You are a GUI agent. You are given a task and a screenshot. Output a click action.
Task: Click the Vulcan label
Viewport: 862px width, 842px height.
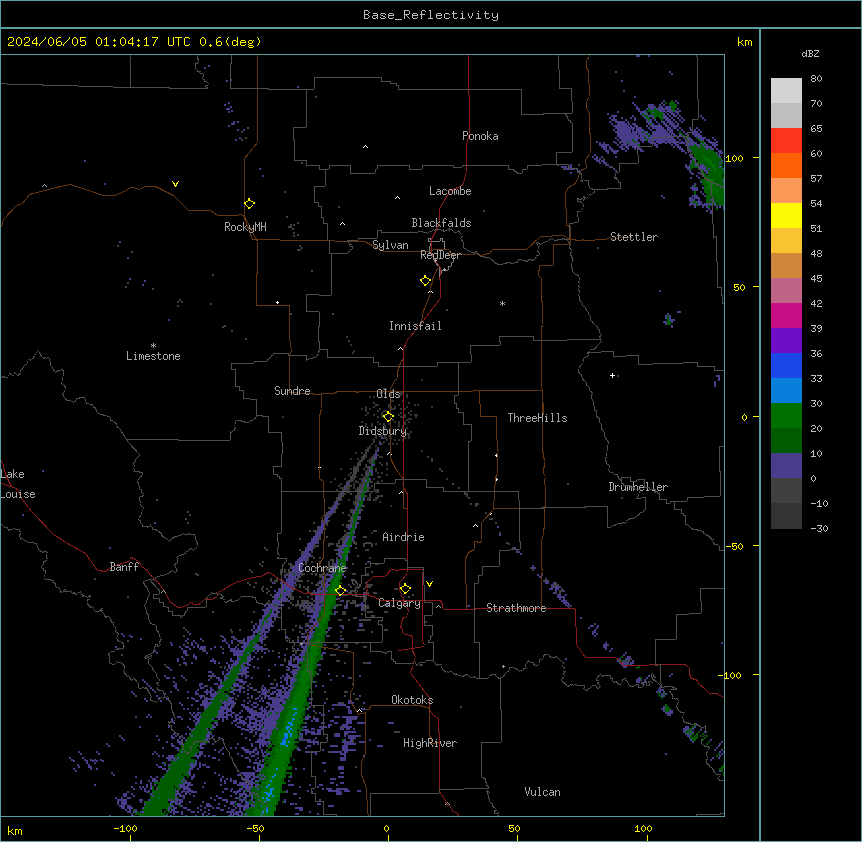coord(543,792)
